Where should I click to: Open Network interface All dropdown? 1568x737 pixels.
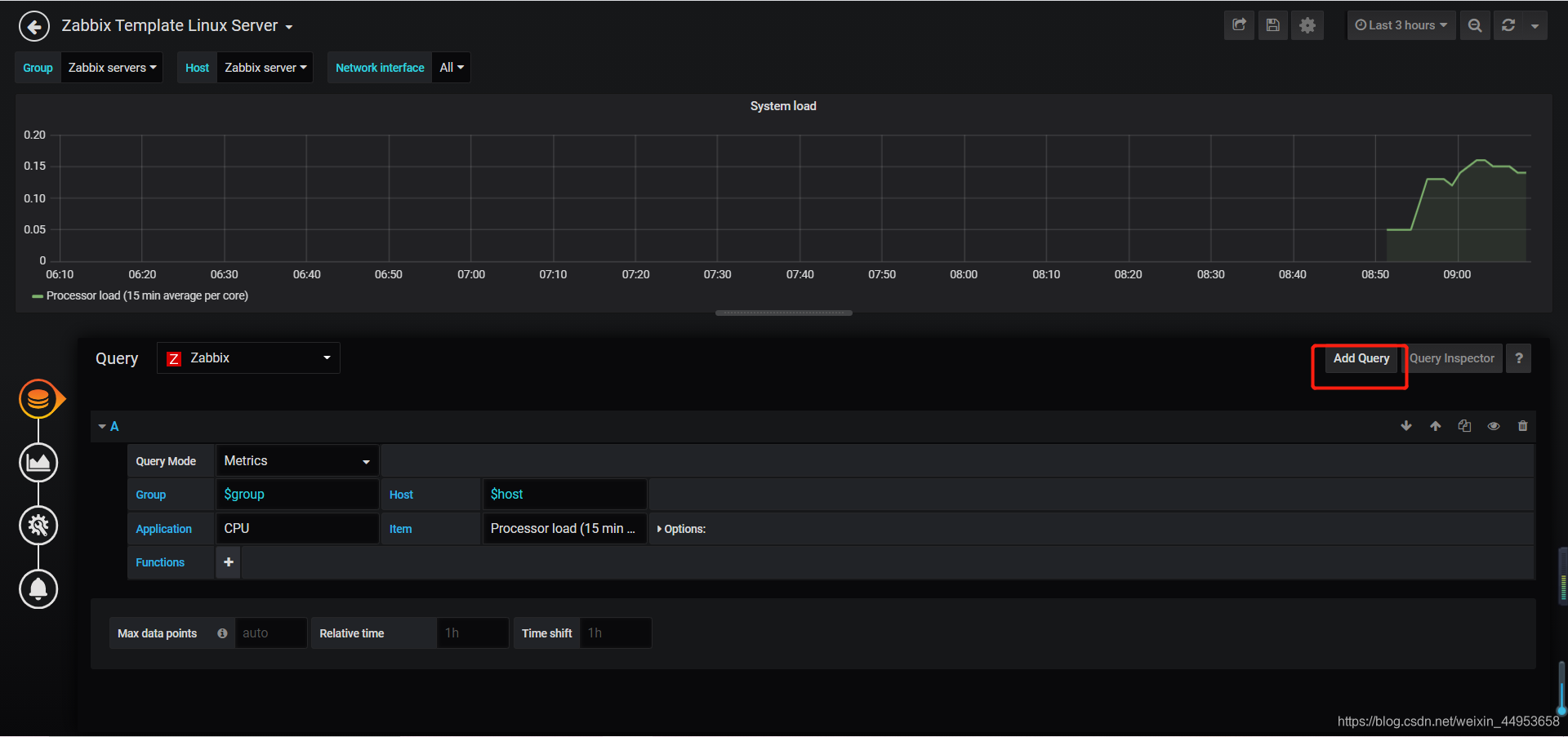[x=452, y=68]
